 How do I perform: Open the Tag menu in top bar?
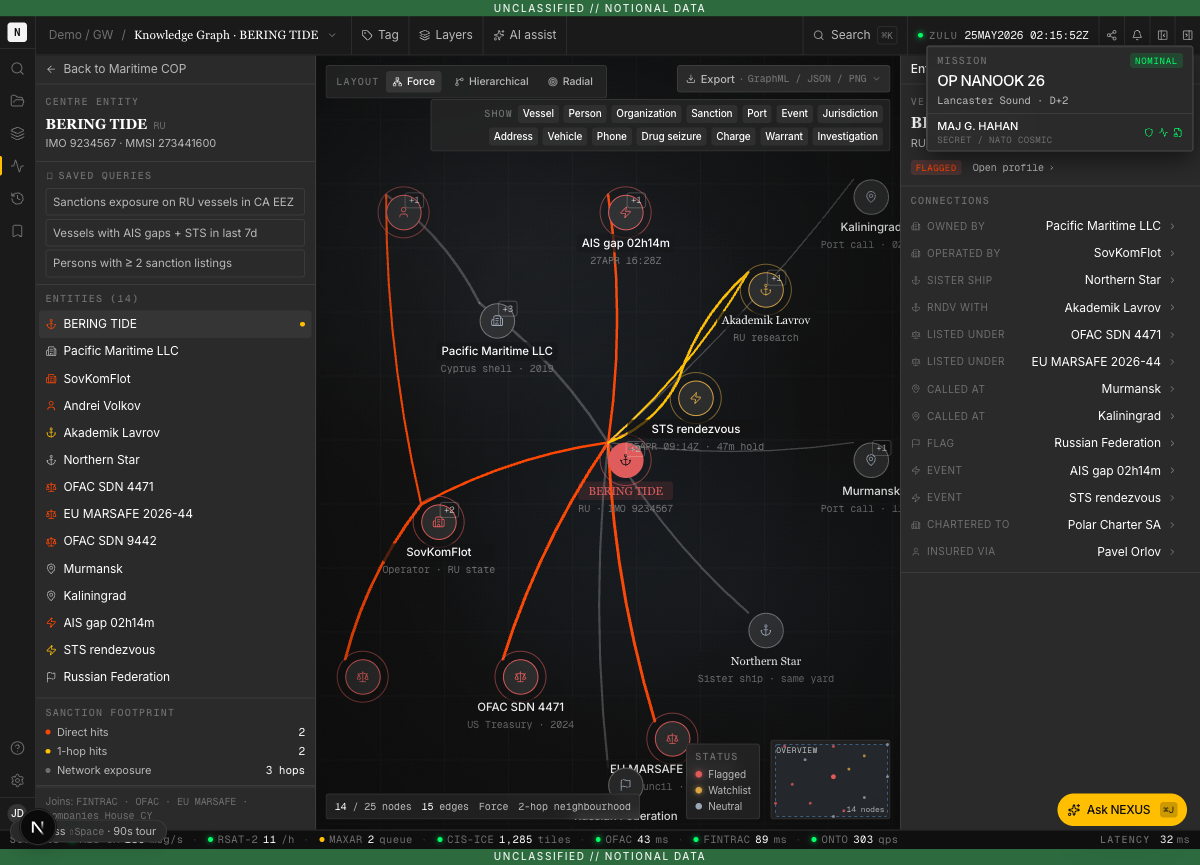pos(380,35)
